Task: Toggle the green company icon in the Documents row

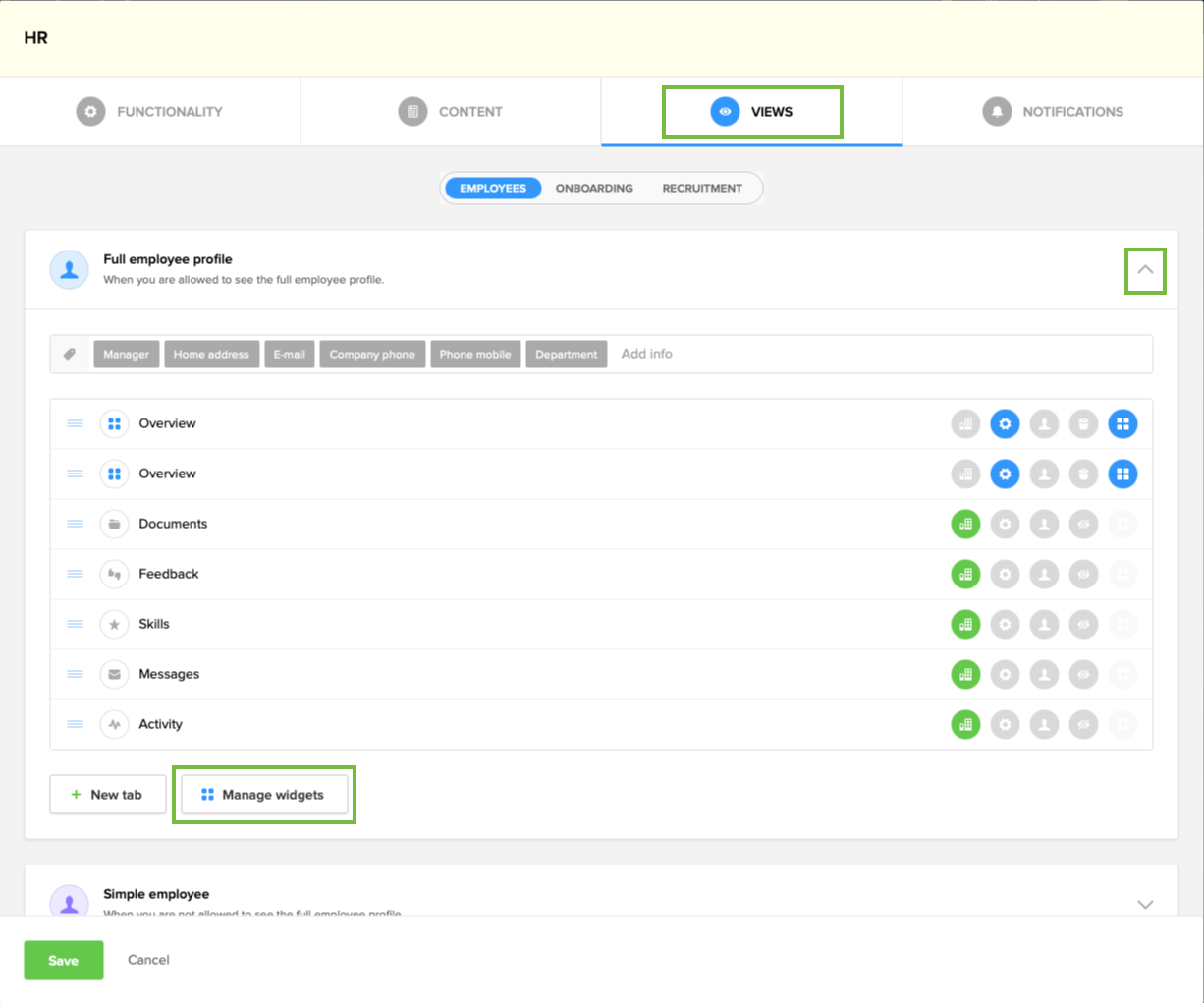Action: coord(965,525)
